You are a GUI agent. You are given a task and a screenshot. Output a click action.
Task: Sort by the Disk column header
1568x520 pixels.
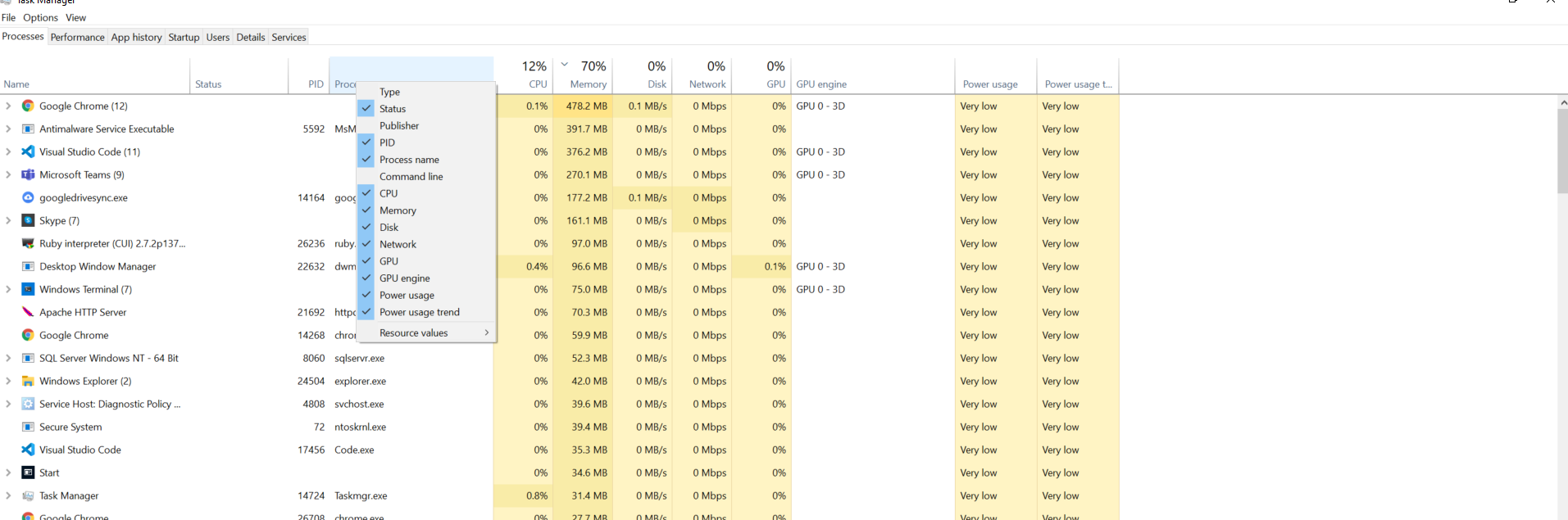click(642, 75)
